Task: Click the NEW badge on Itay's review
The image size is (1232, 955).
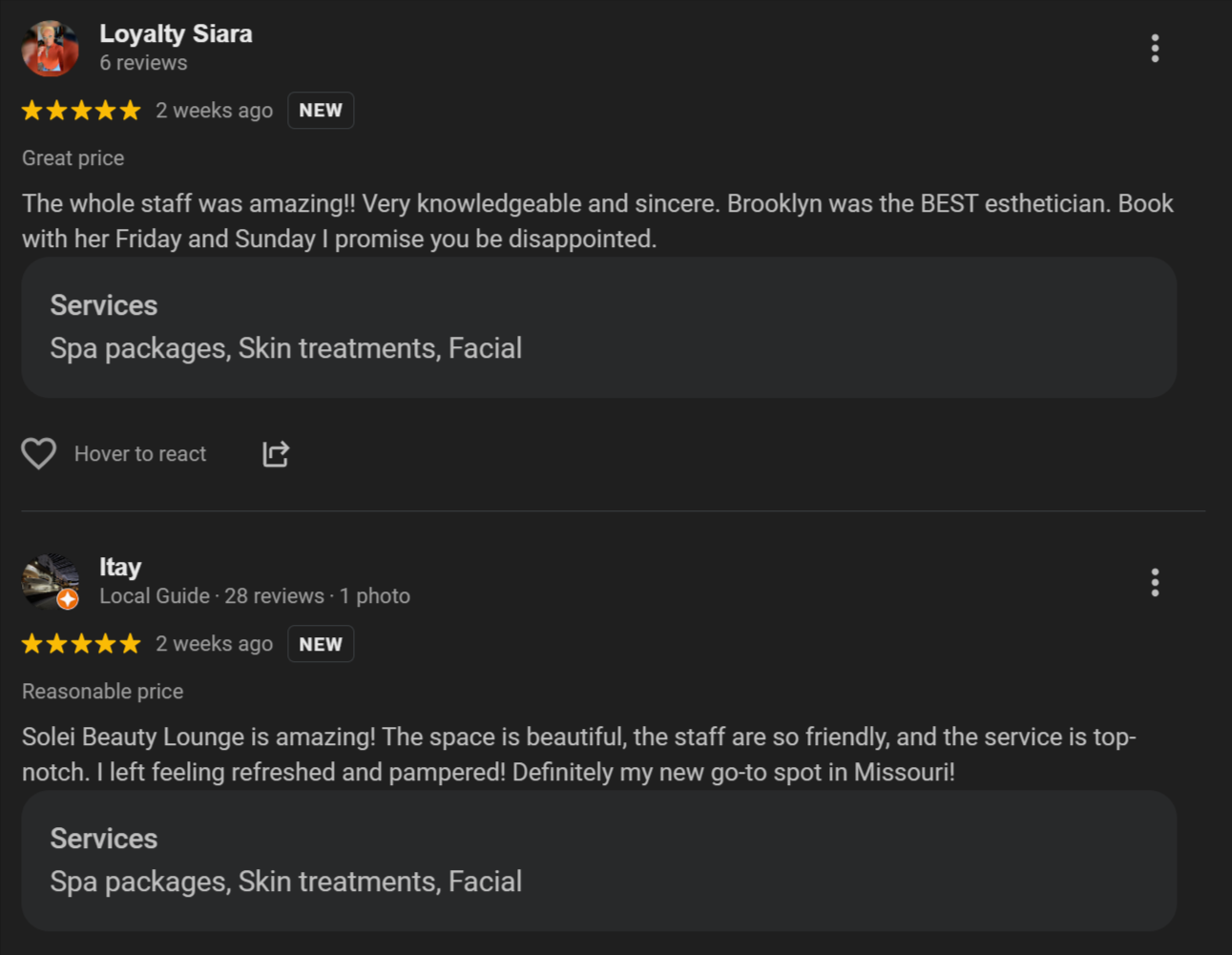Action: pos(321,644)
